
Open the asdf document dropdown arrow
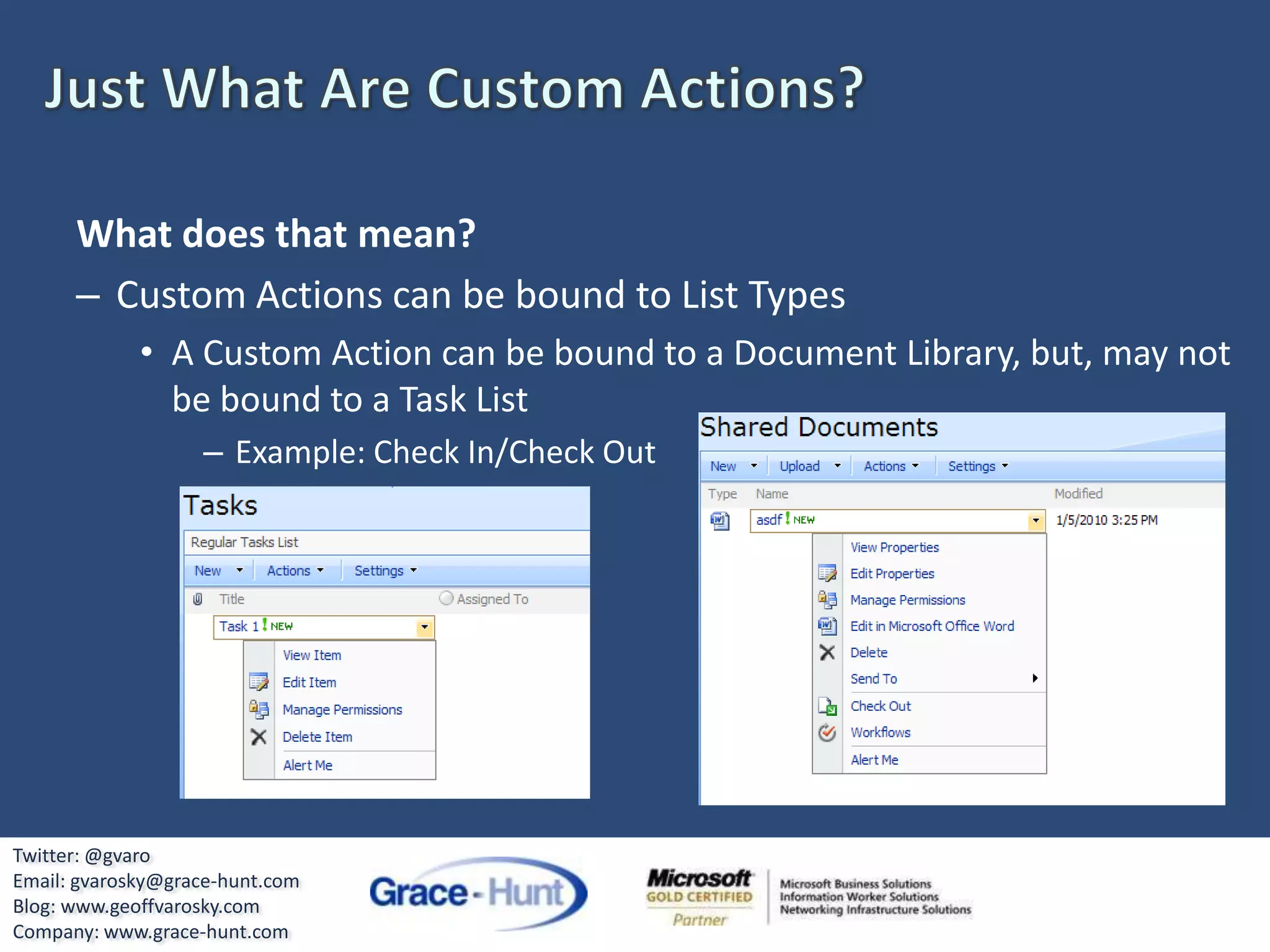click(x=1036, y=521)
